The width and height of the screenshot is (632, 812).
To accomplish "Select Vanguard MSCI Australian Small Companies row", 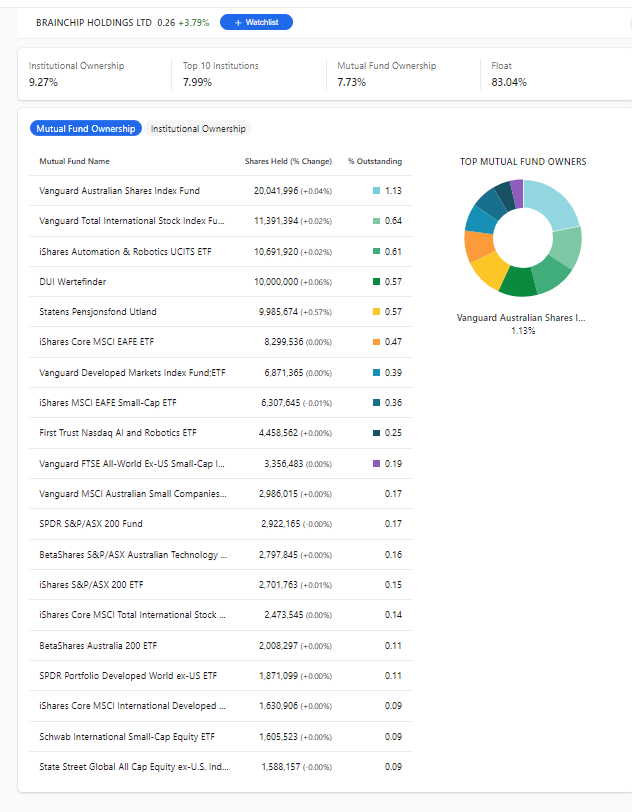I will (x=221, y=494).
